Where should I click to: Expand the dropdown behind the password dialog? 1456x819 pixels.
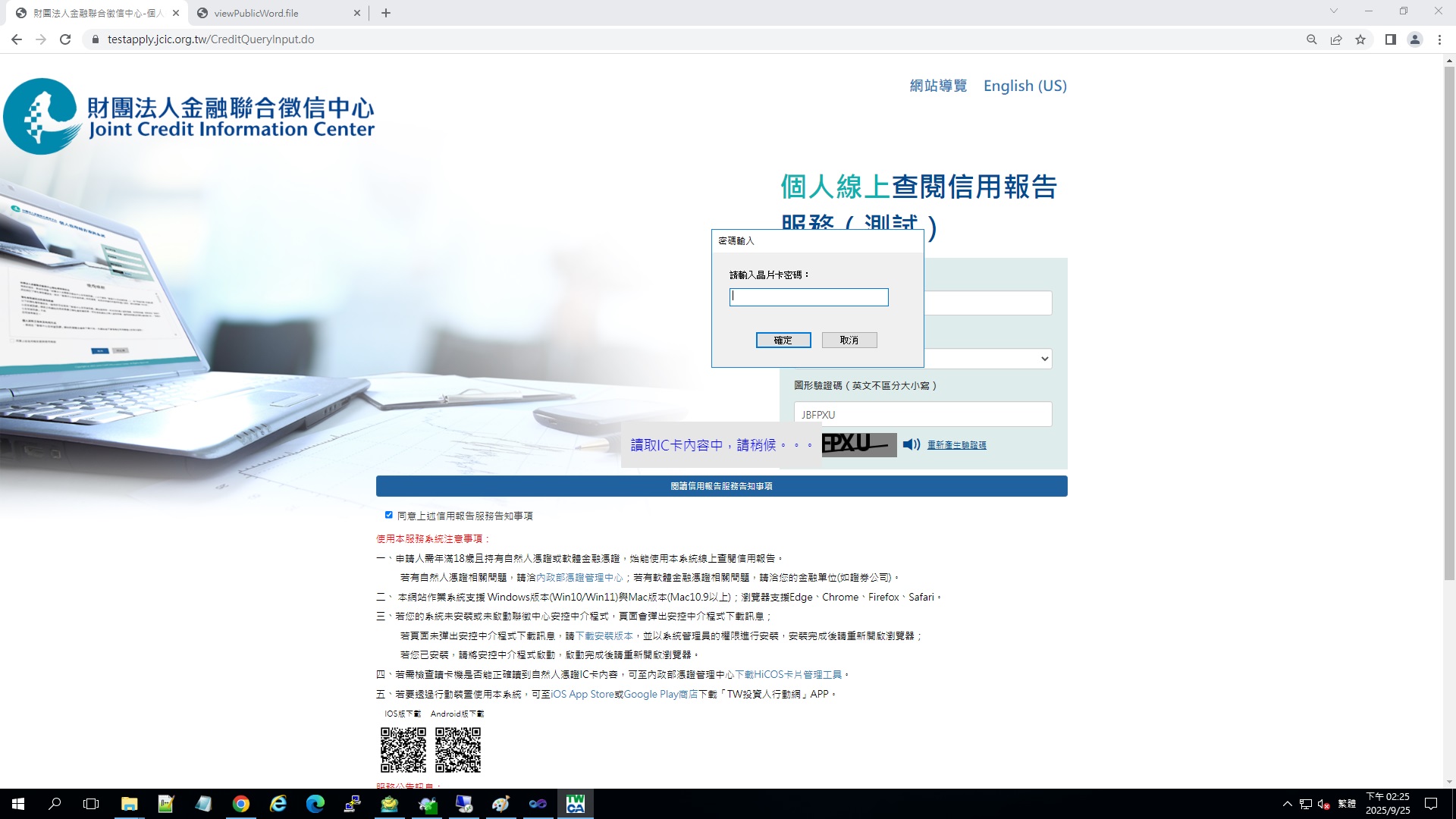coord(1044,359)
